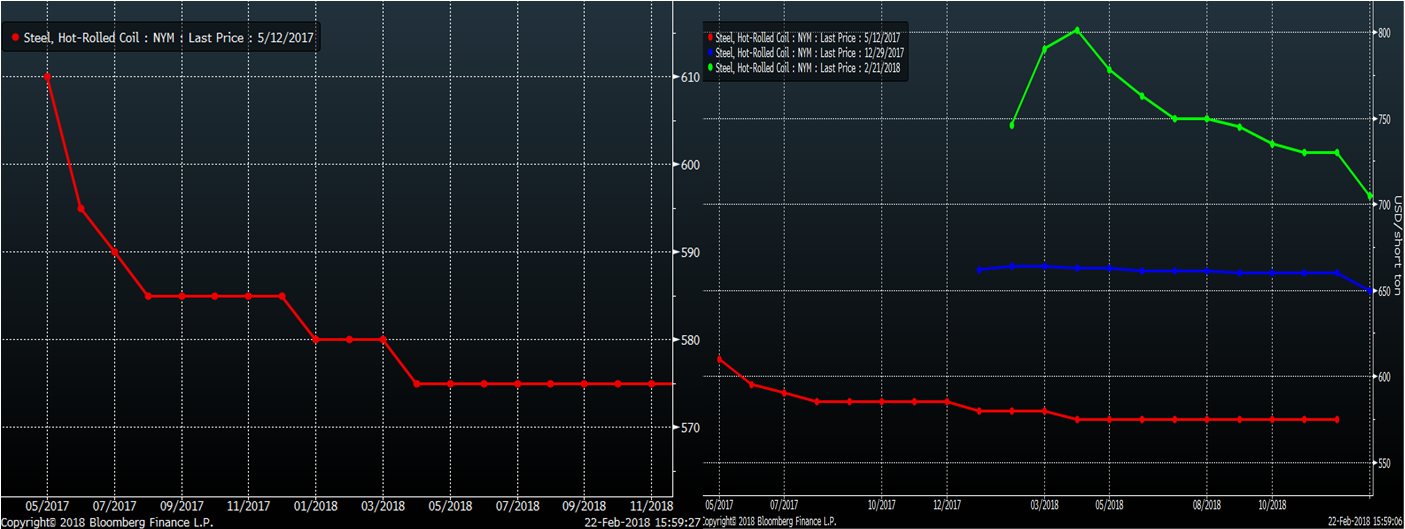The height and width of the screenshot is (529, 1405).
Task: Click first red data point at 610
Action: click(x=47, y=77)
